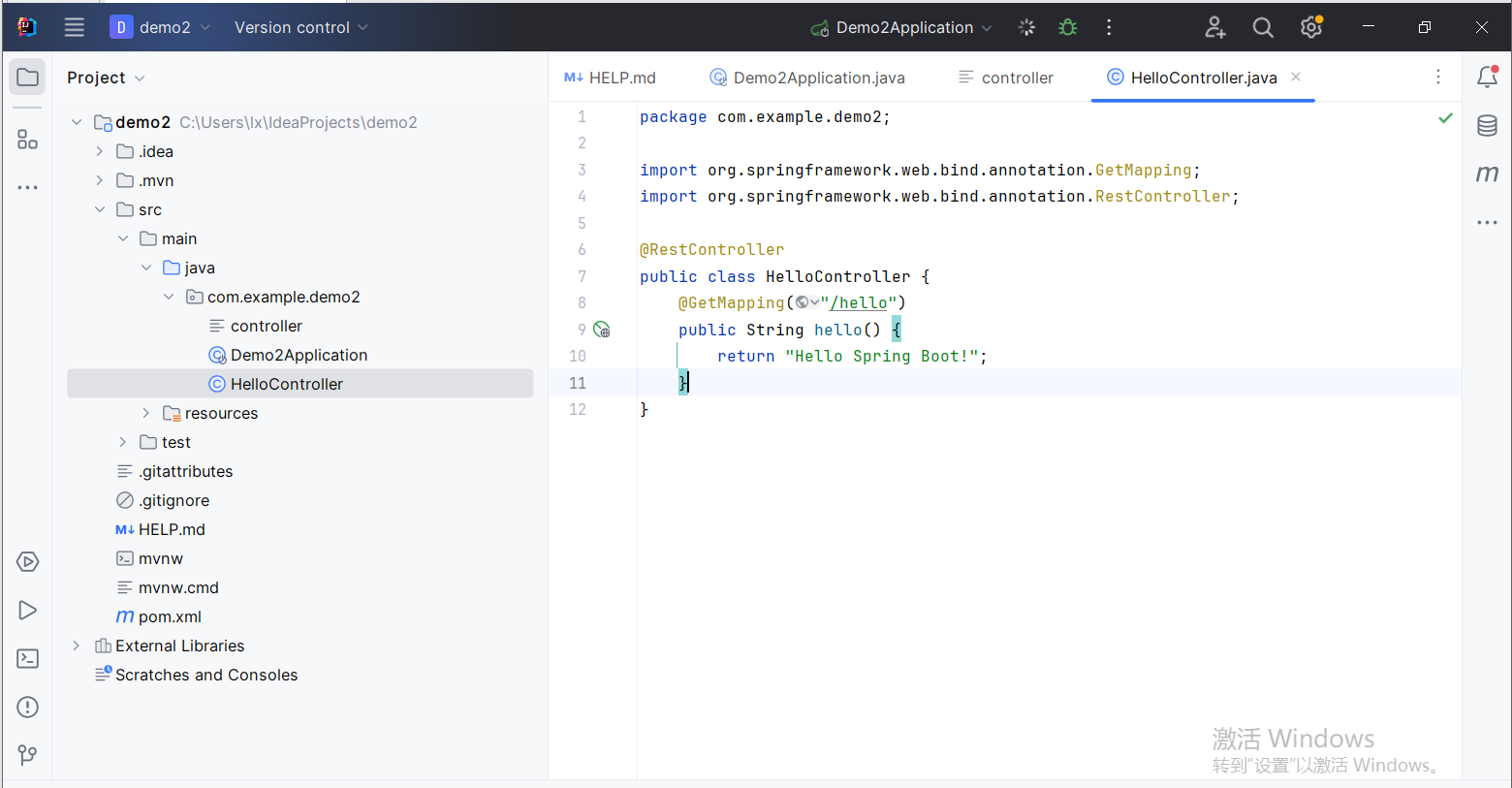
Task: Open the Services tool window
Action: tap(27, 562)
